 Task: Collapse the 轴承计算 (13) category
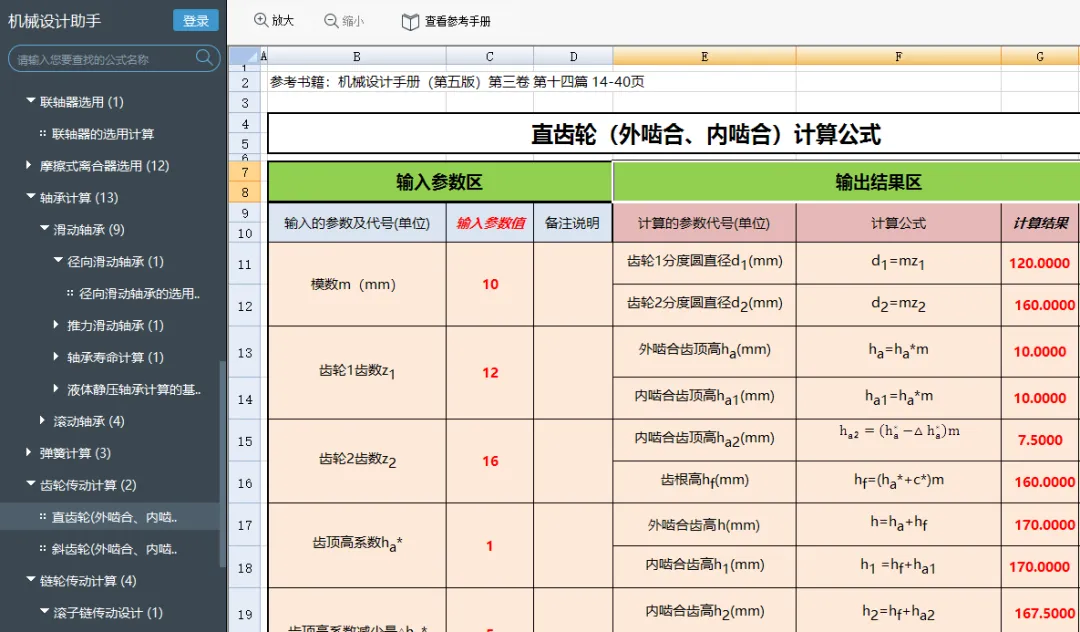(x=30, y=197)
